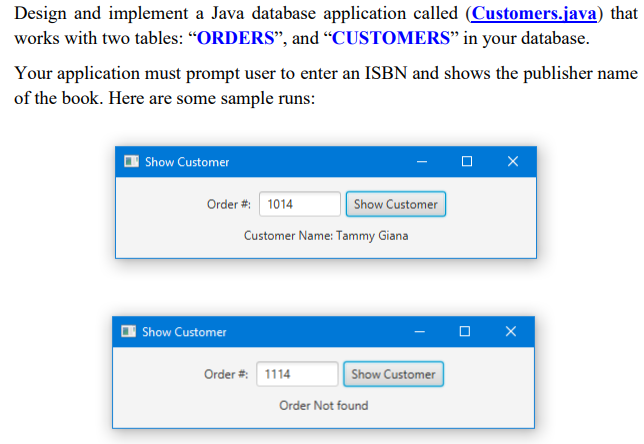The height and width of the screenshot is (444, 644).
Task: Select the 'Customer Name: Tammy Giana' result text
Action: tap(326, 236)
